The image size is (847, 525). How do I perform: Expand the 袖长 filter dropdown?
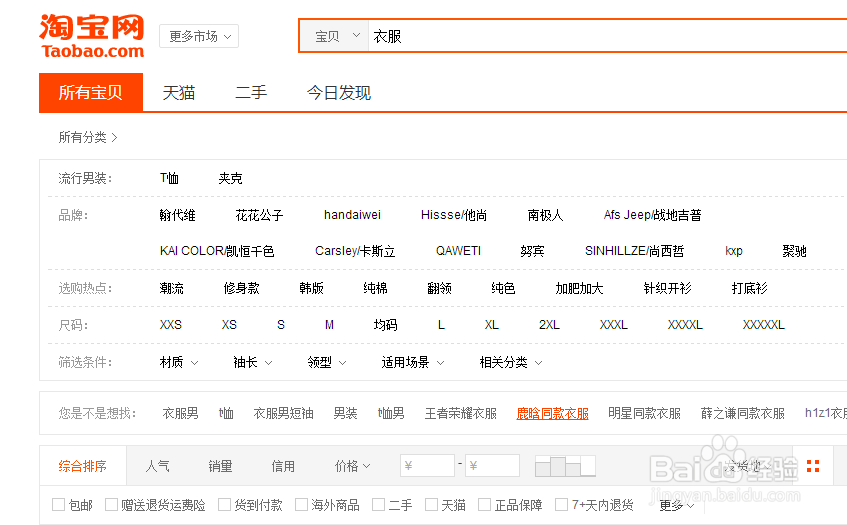(253, 362)
